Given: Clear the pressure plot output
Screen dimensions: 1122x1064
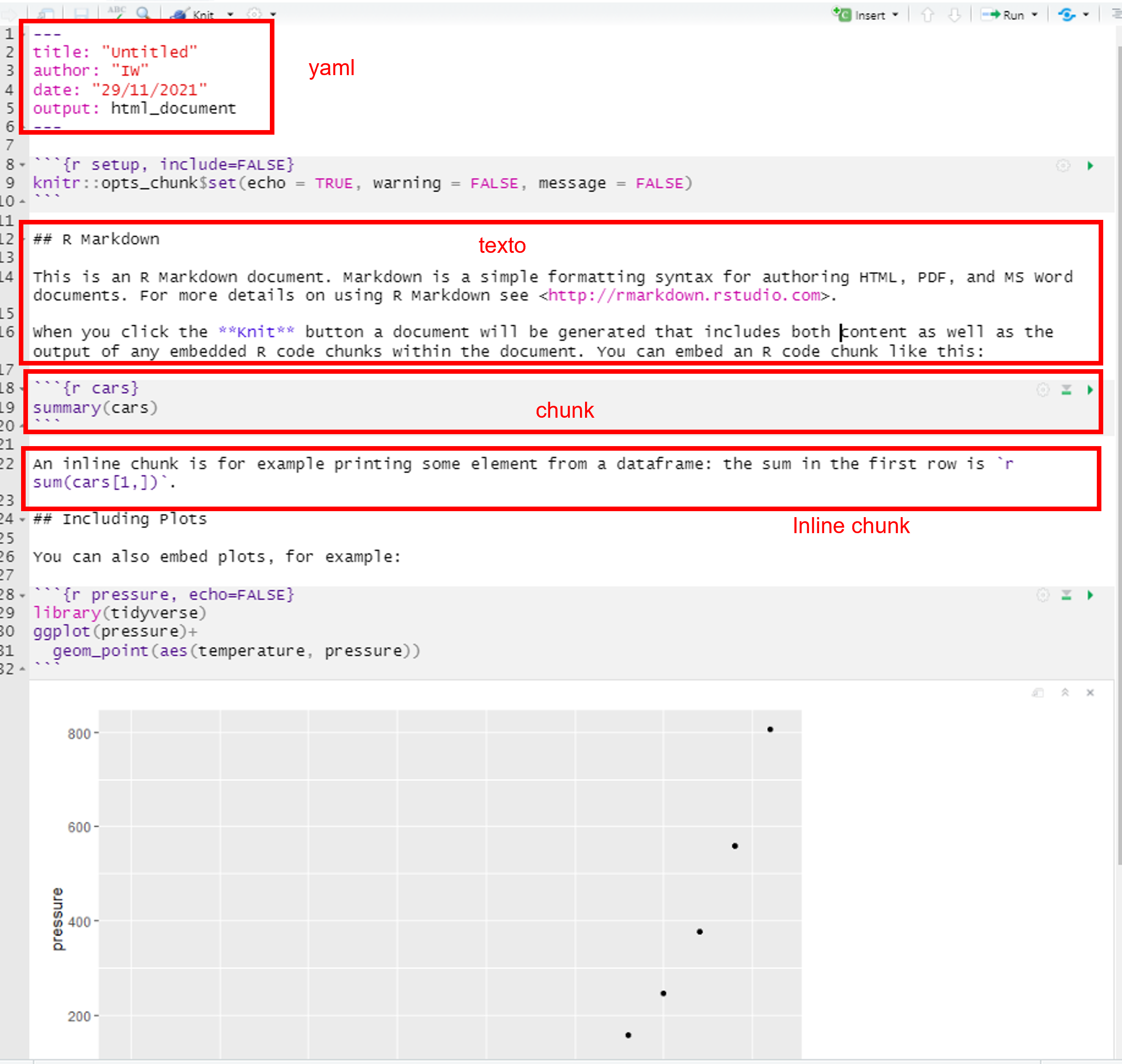Looking at the screenshot, I should coord(1089,693).
